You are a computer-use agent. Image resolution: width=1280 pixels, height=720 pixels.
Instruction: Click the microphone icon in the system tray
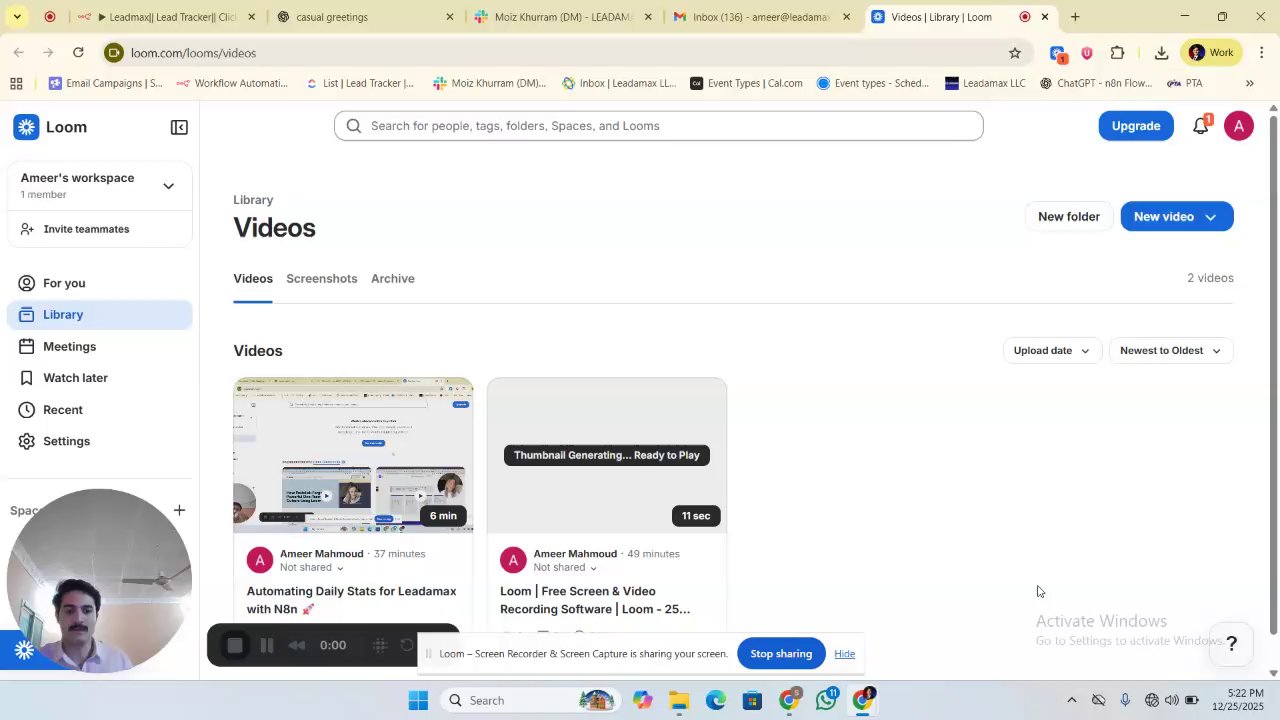[x=1125, y=701]
